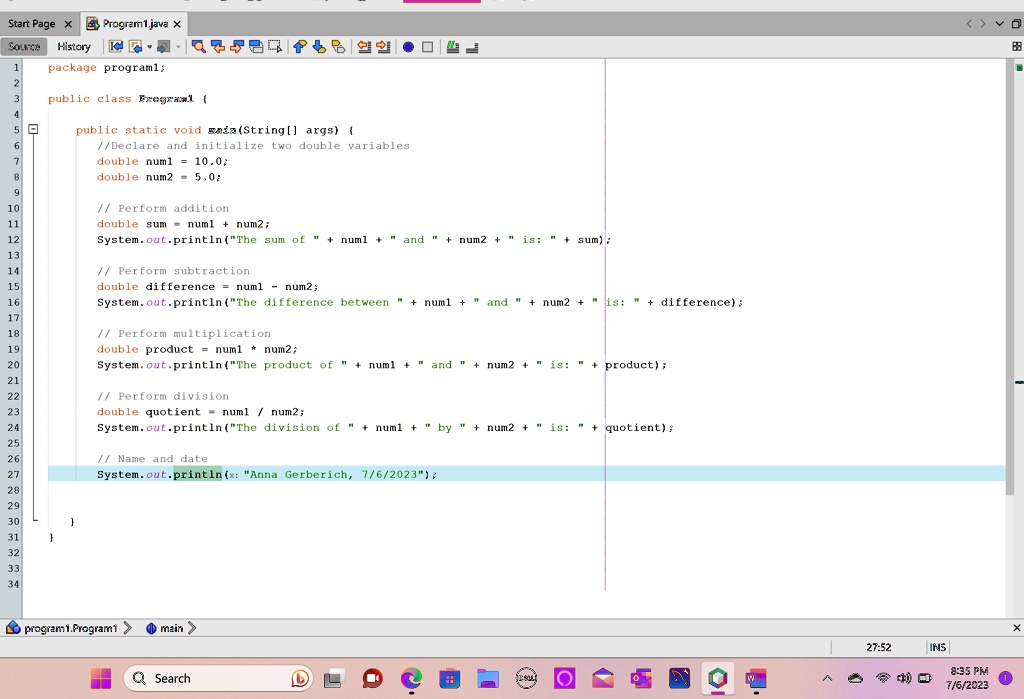Close the Program1.java tab
Screen dimensions: 1024x699
coord(177,24)
